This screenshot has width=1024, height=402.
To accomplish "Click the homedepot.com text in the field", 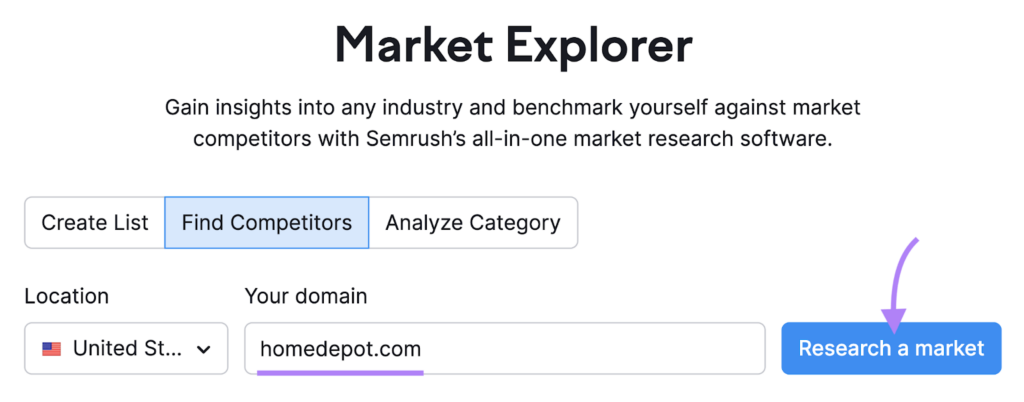I will click(x=340, y=349).
